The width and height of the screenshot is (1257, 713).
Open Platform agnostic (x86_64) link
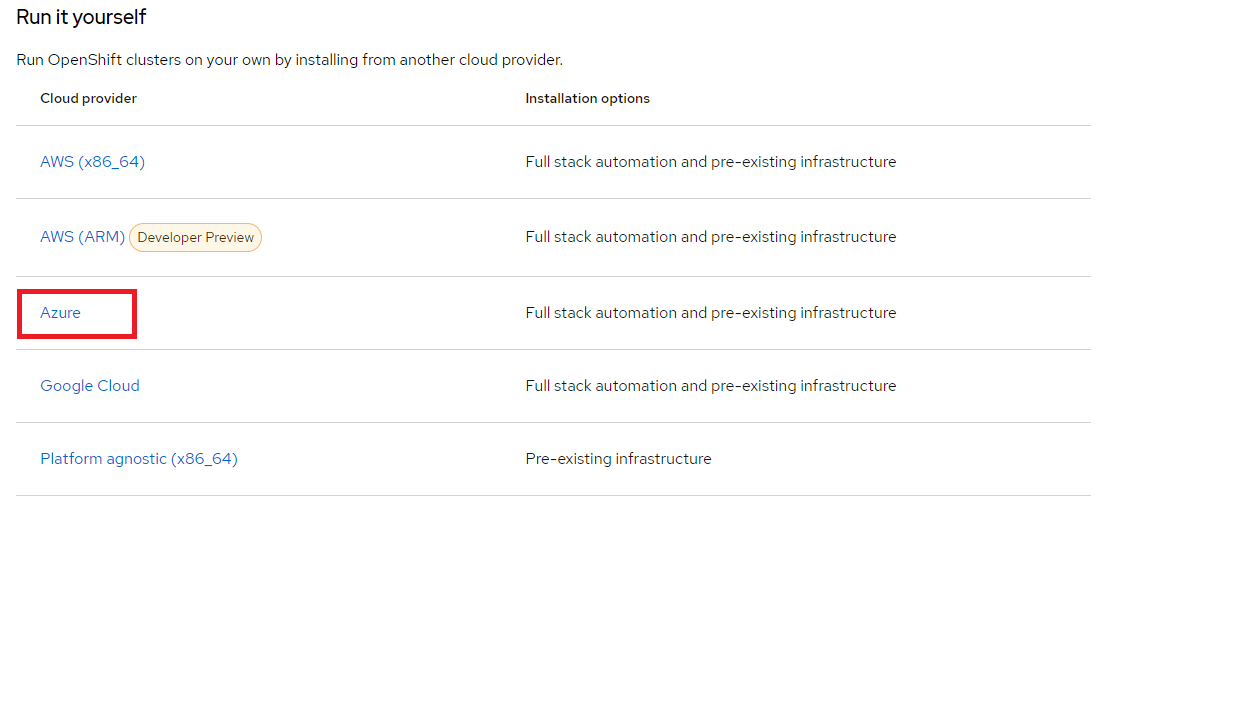click(x=139, y=459)
